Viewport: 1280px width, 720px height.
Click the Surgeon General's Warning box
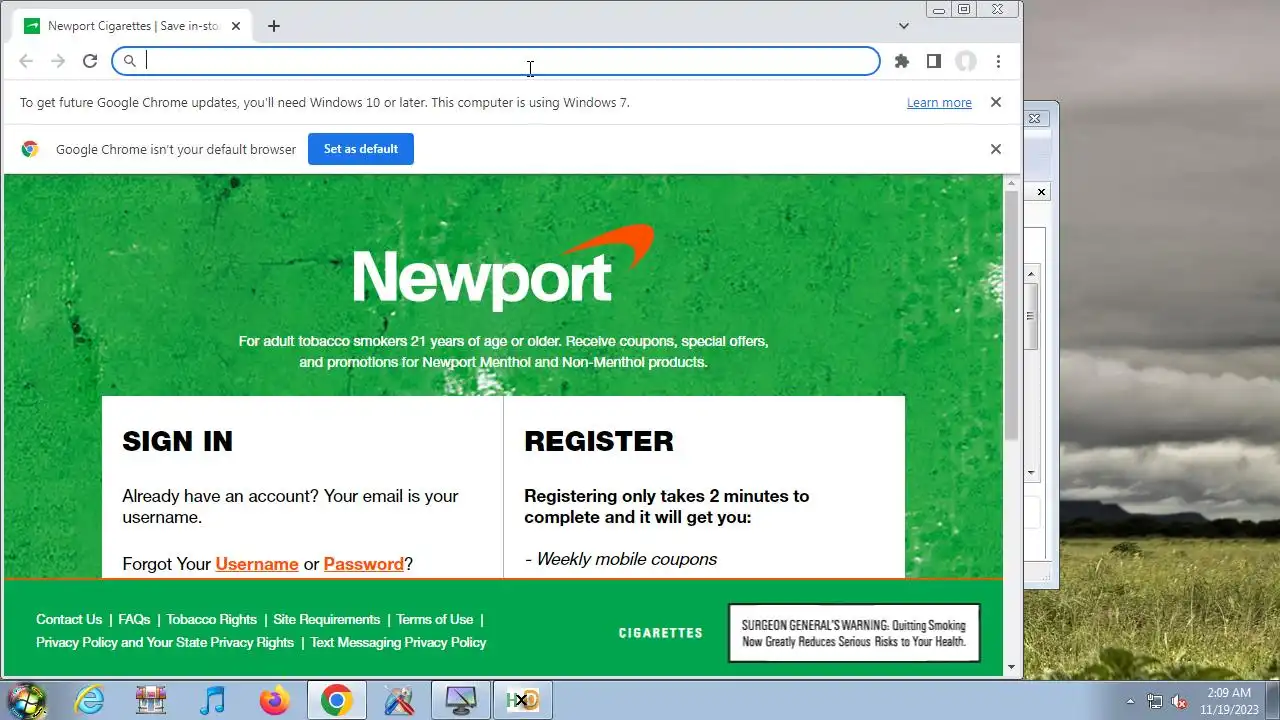click(854, 633)
